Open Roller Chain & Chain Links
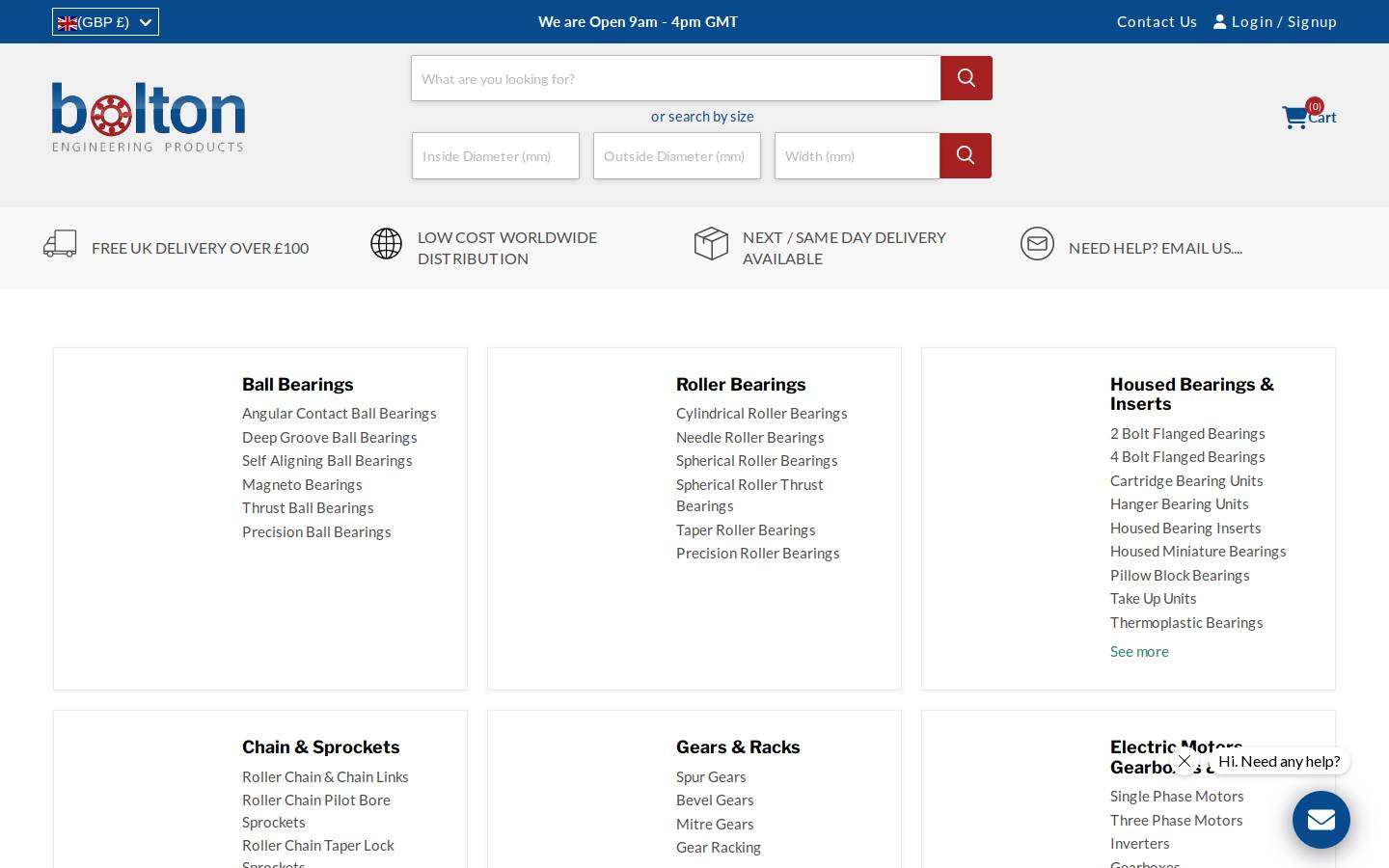The image size is (1389, 868). (325, 776)
